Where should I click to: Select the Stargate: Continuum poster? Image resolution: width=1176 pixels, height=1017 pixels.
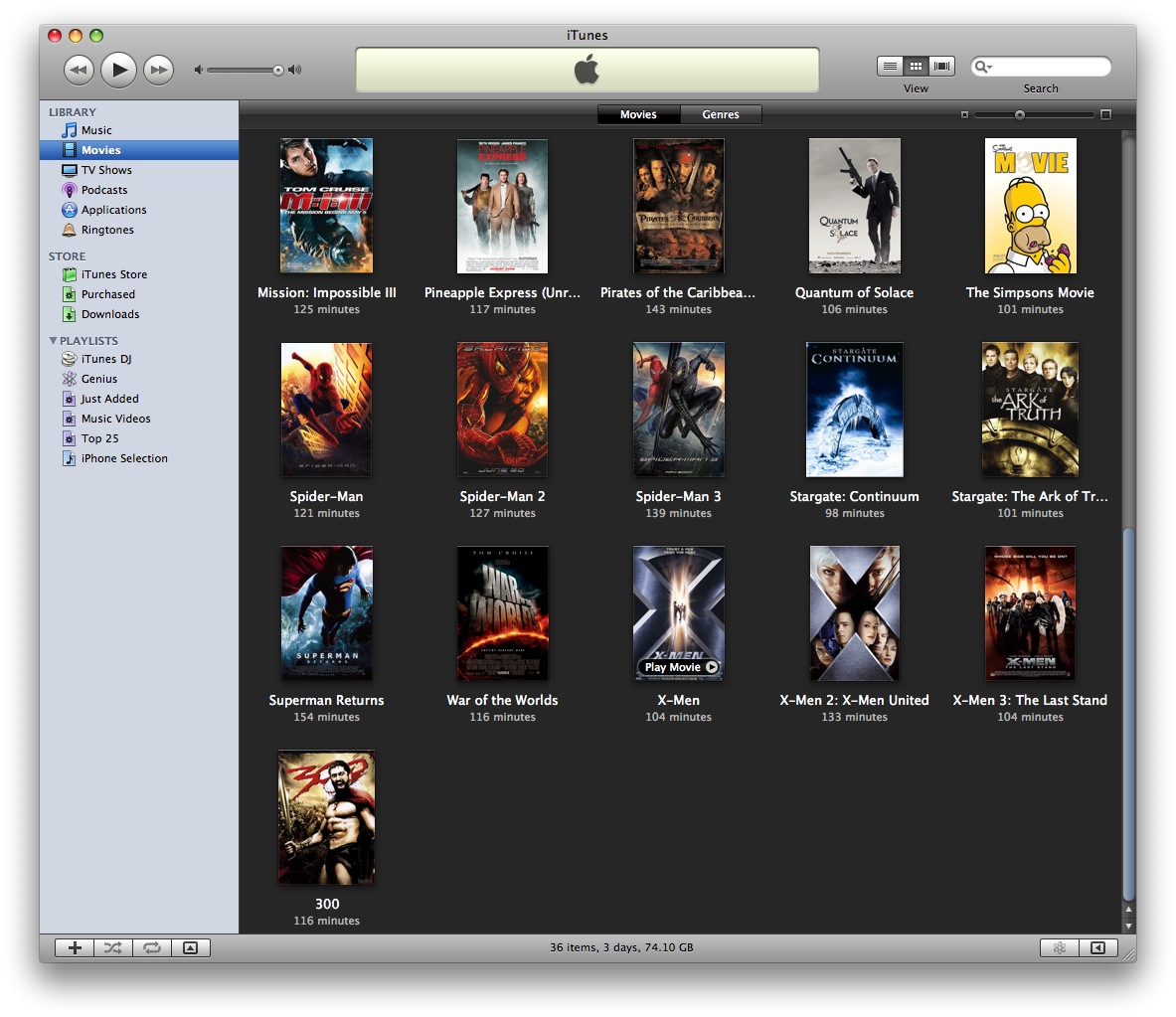(x=854, y=410)
